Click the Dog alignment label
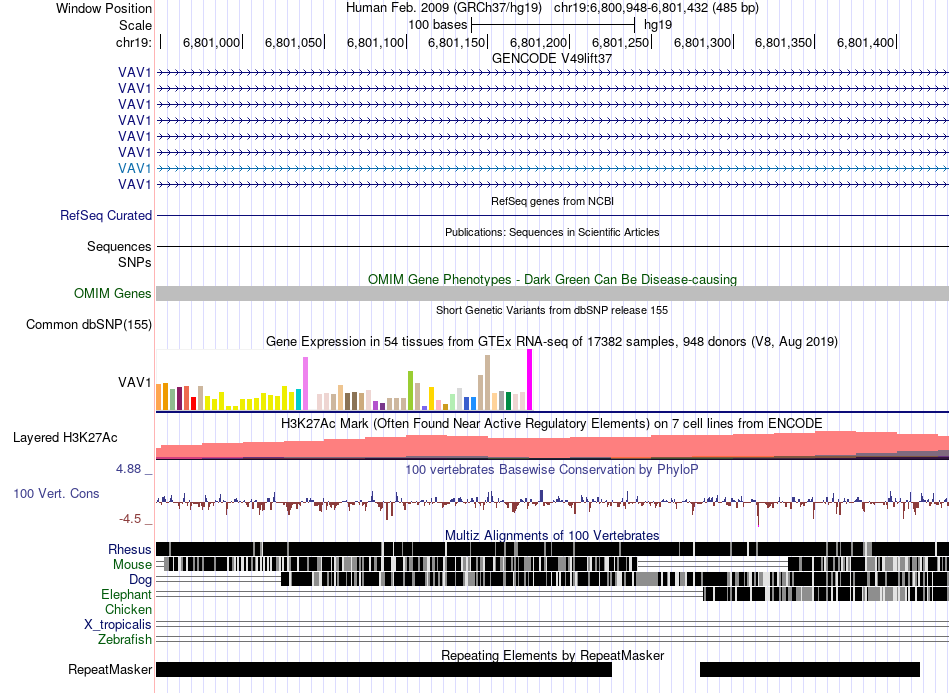 (140, 580)
